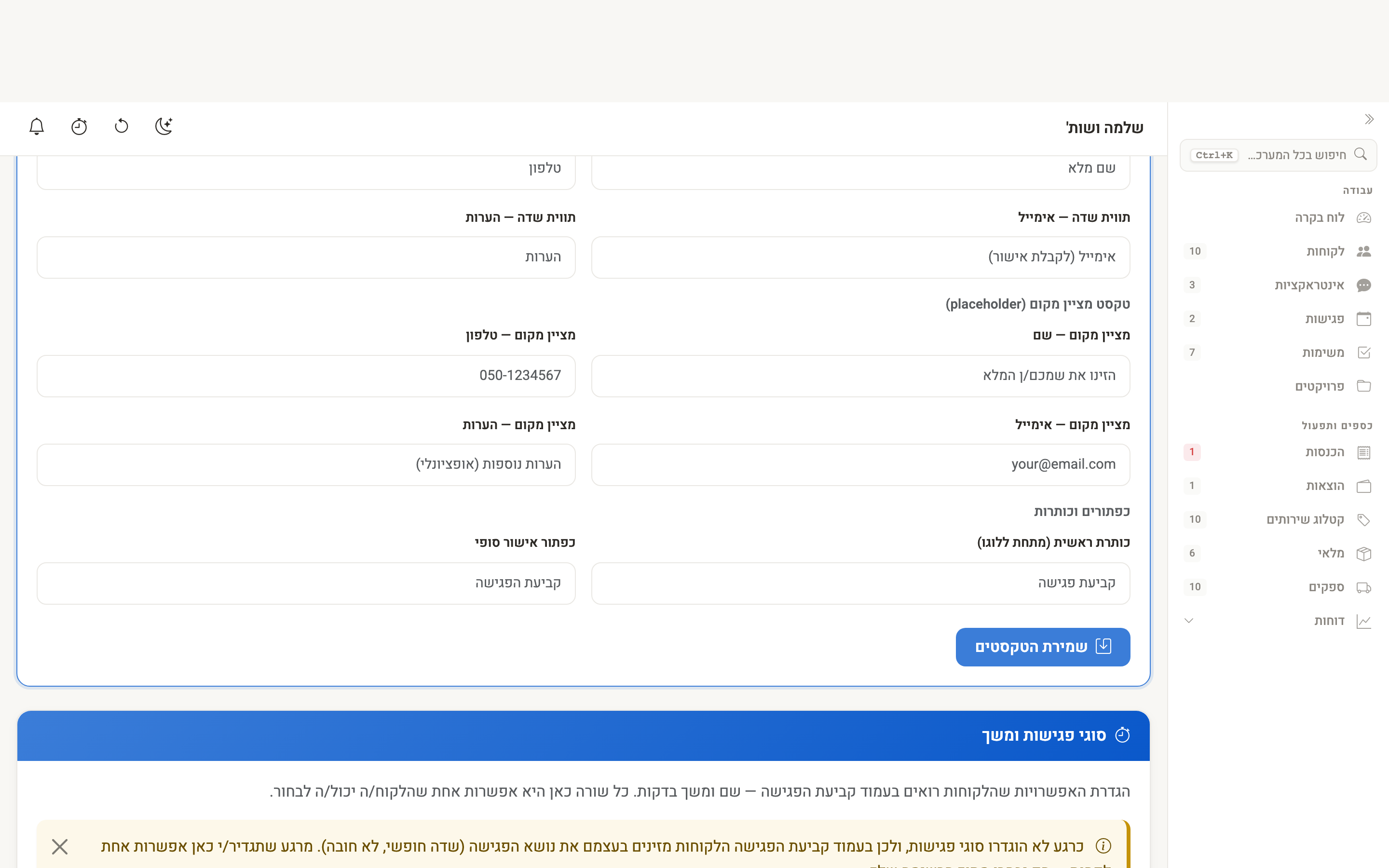The image size is (1389, 868).
Task: Click the ספקים truck icon
Action: click(1364, 587)
